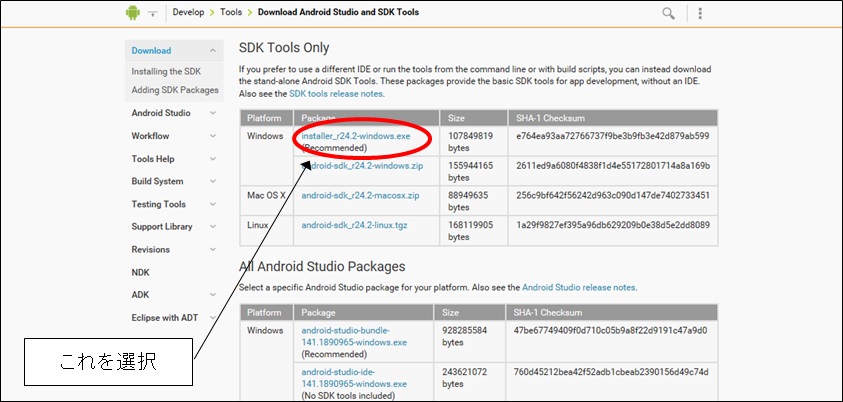Go to Tools breadcrumb link
Screen dimensions: 843x402
click(231, 12)
